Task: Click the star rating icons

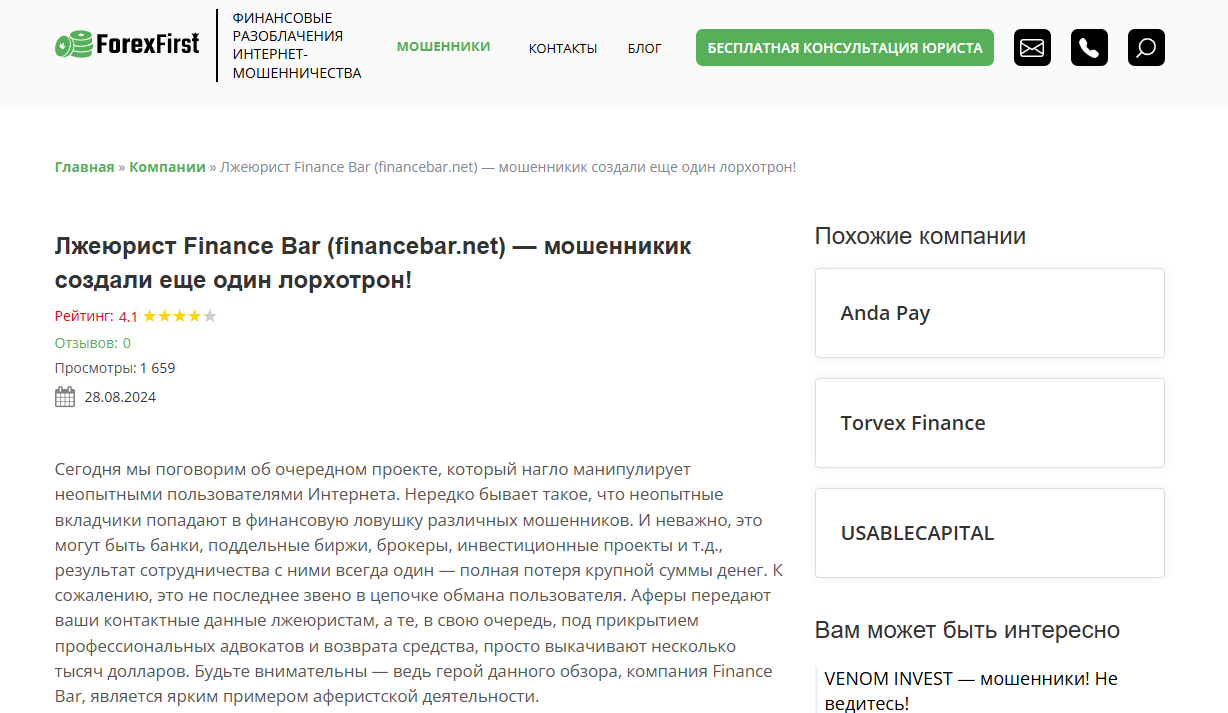Action: (180, 316)
